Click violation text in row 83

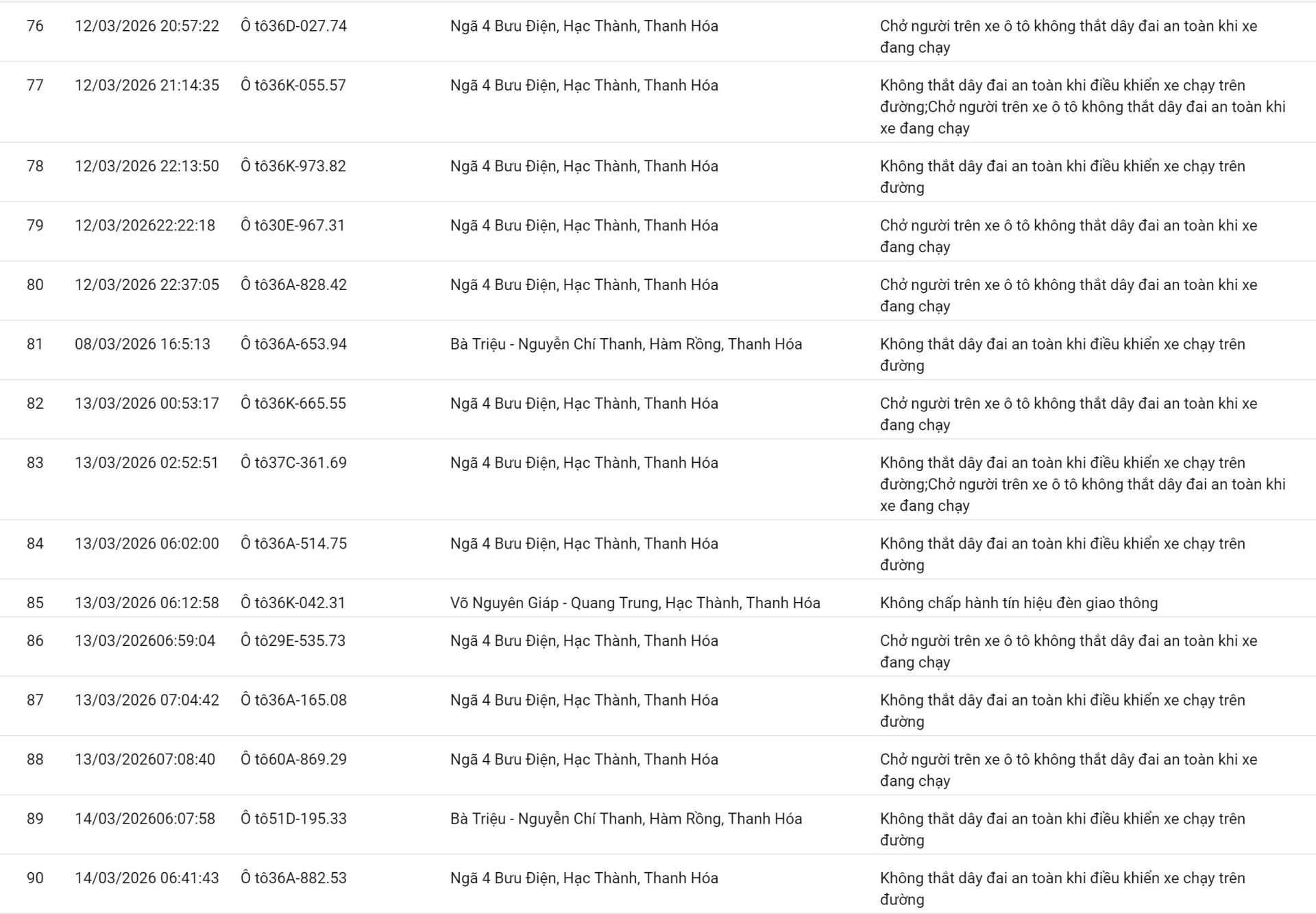1082,484
